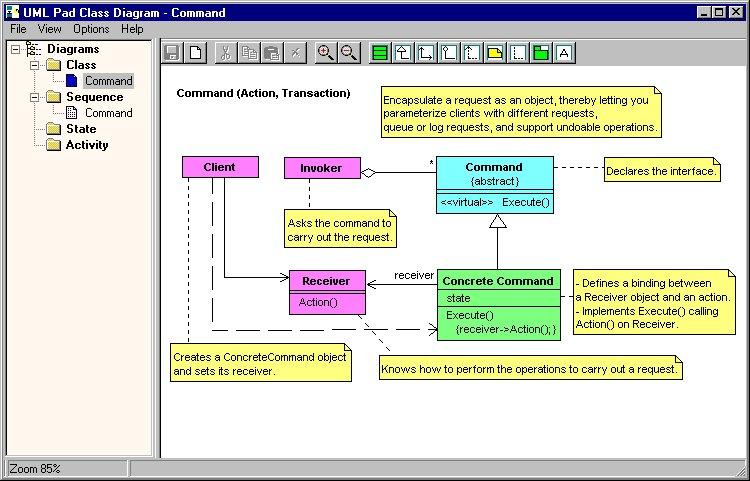Select the Association arrow tool
Screen dimensions: 750x481
[x=426, y=53]
